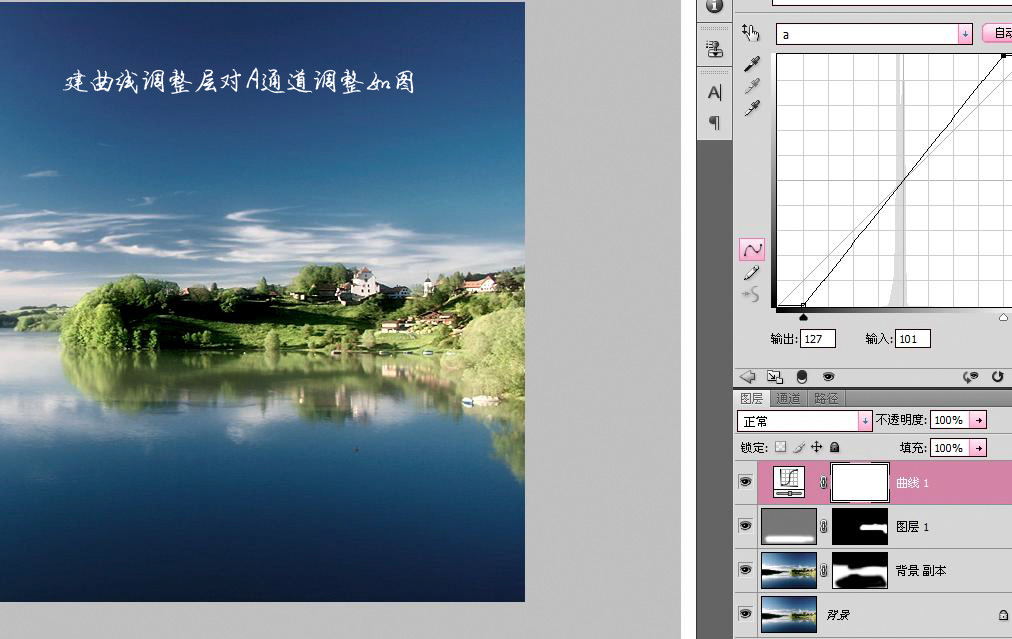Click the black point slider triangle

(804, 317)
